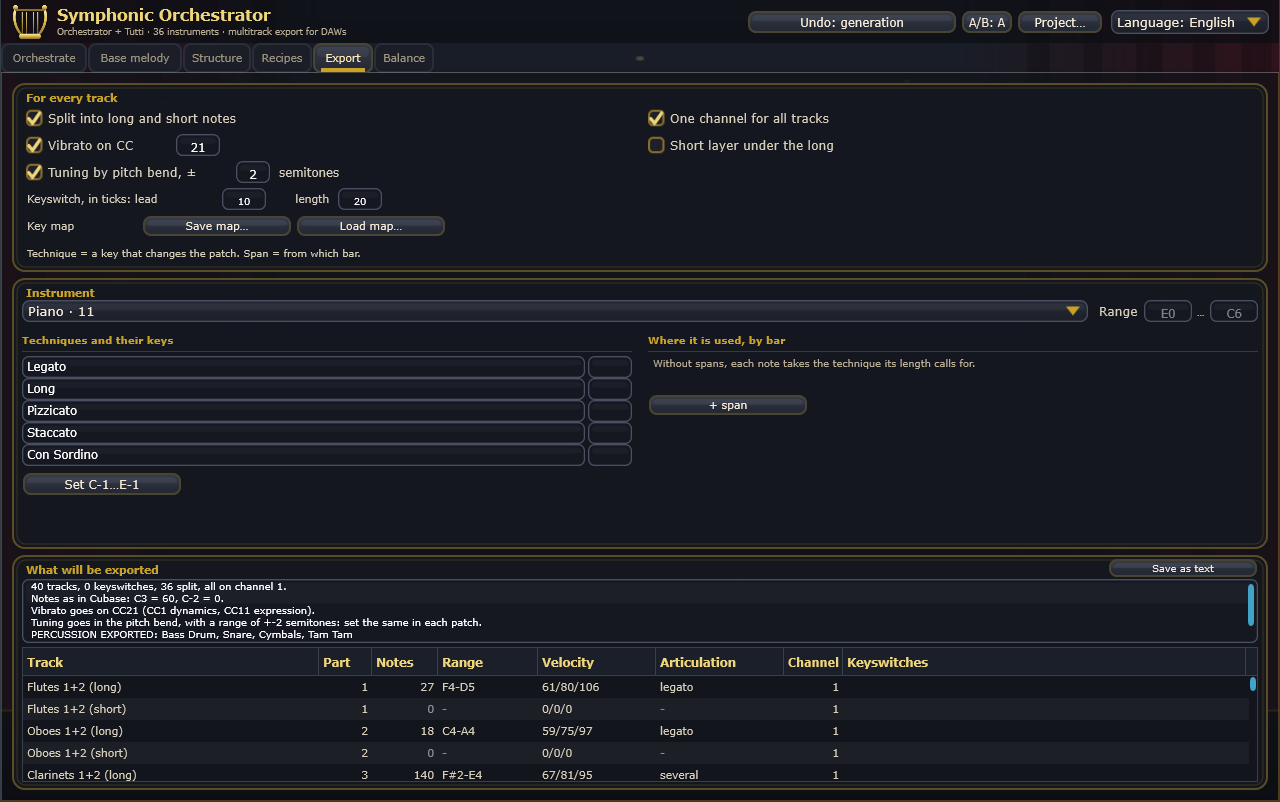Select the Flutes 1+2 (long) row
Viewport: 1280px width, 802px height.
(636, 687)
